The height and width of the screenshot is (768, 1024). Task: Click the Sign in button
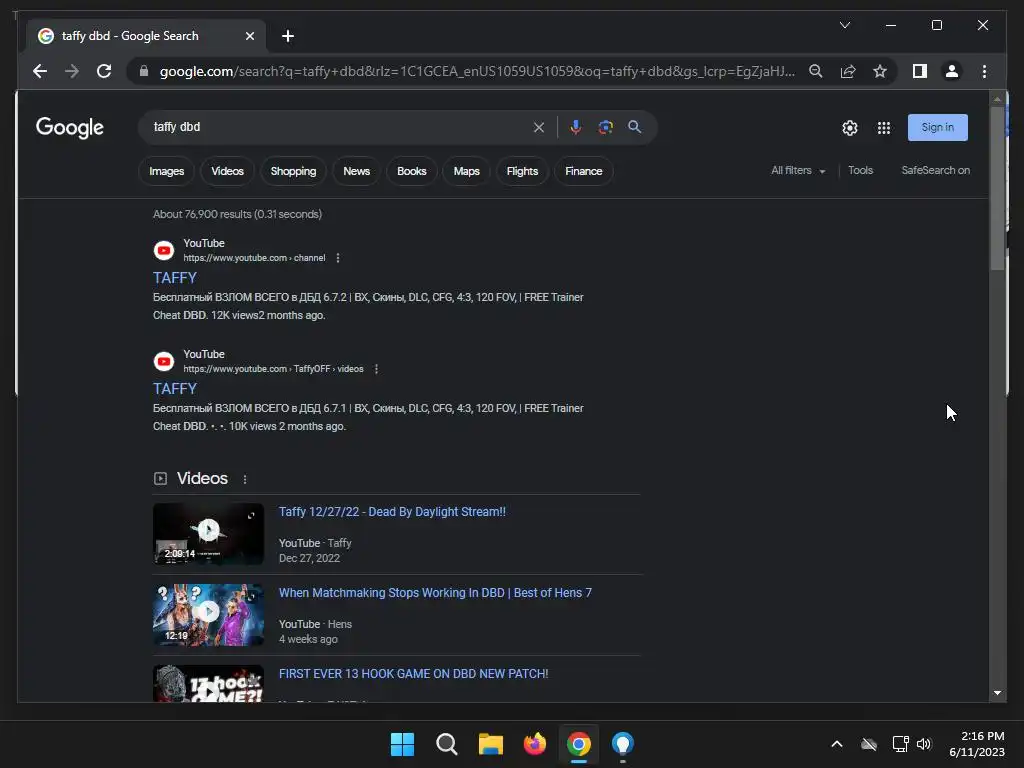point(937,127)
